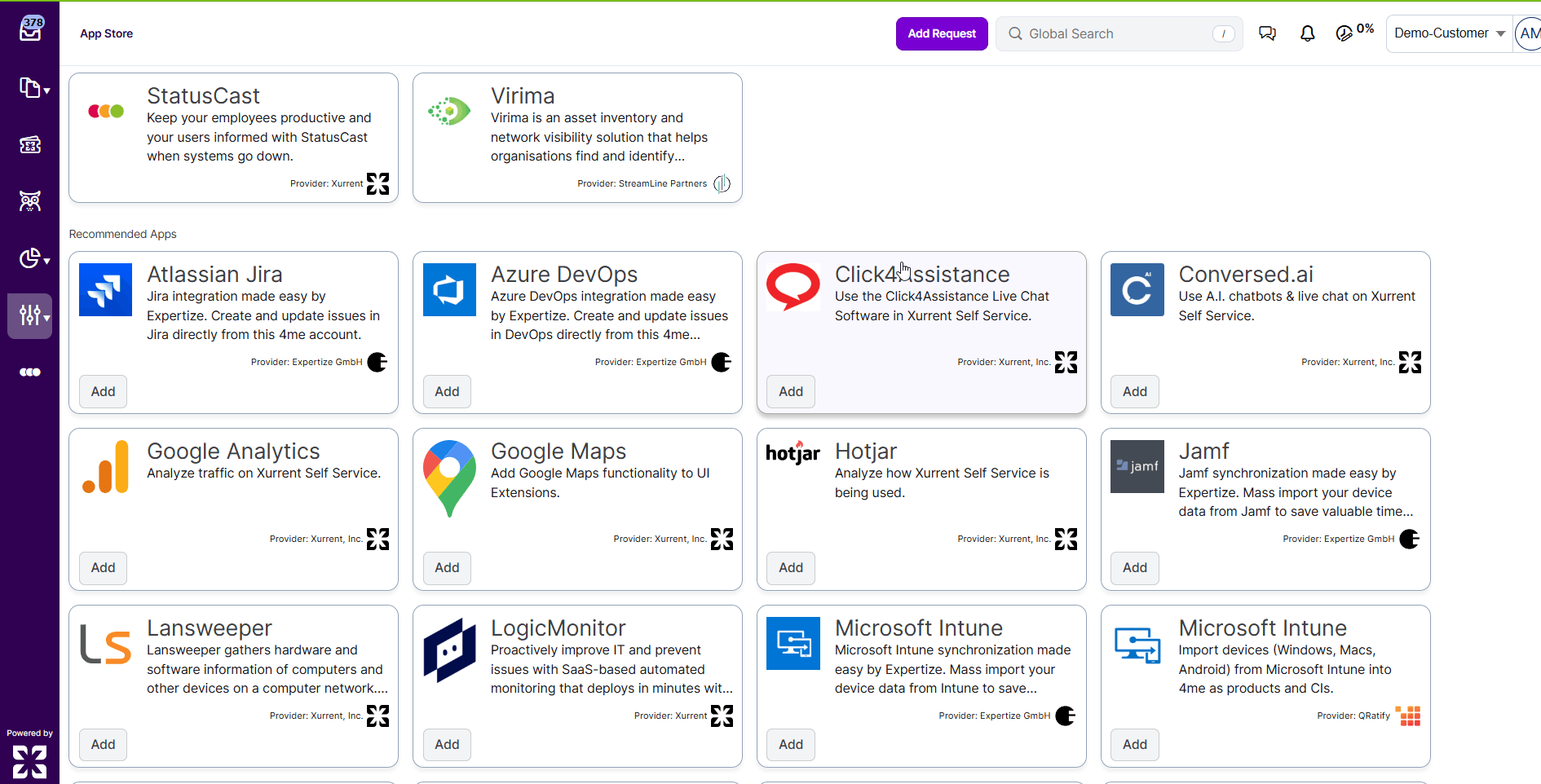Image resolution: width=1541 pixels, height=784 pixels.
Task: Click Add for Google Maps
Action: (447, 568)
